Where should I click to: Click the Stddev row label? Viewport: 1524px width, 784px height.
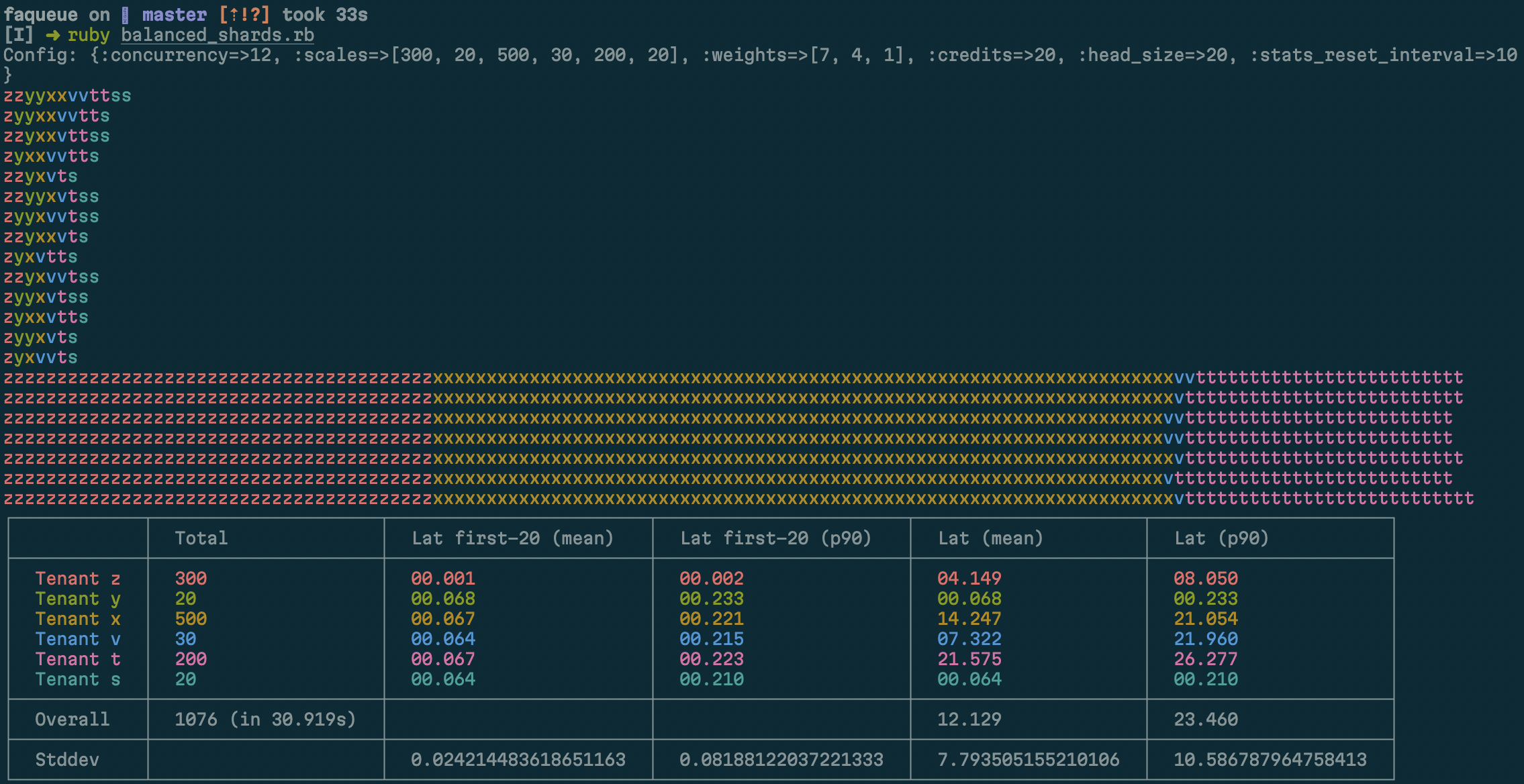[x=67, y=760]
